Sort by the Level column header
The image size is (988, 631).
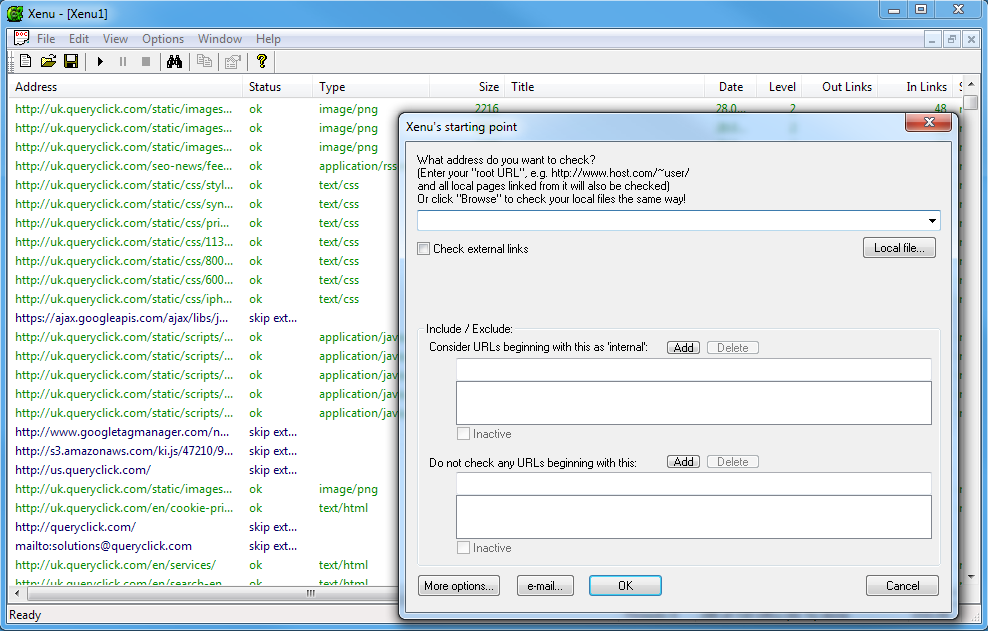(x=779, y=87)
